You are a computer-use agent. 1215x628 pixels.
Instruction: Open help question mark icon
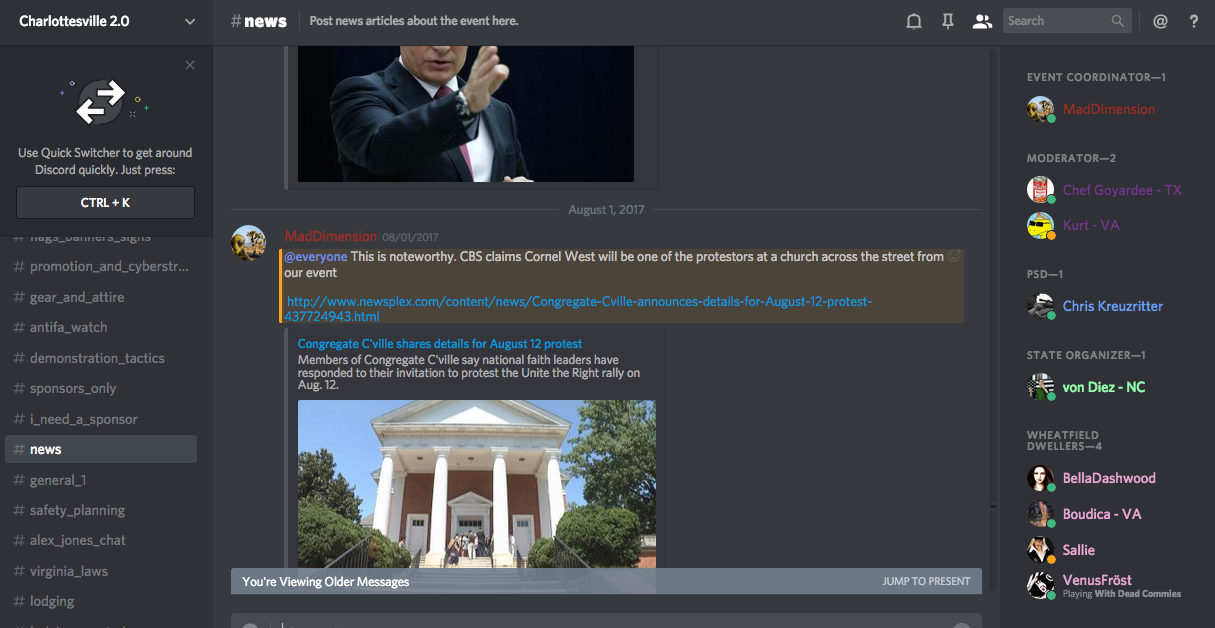1194,21
